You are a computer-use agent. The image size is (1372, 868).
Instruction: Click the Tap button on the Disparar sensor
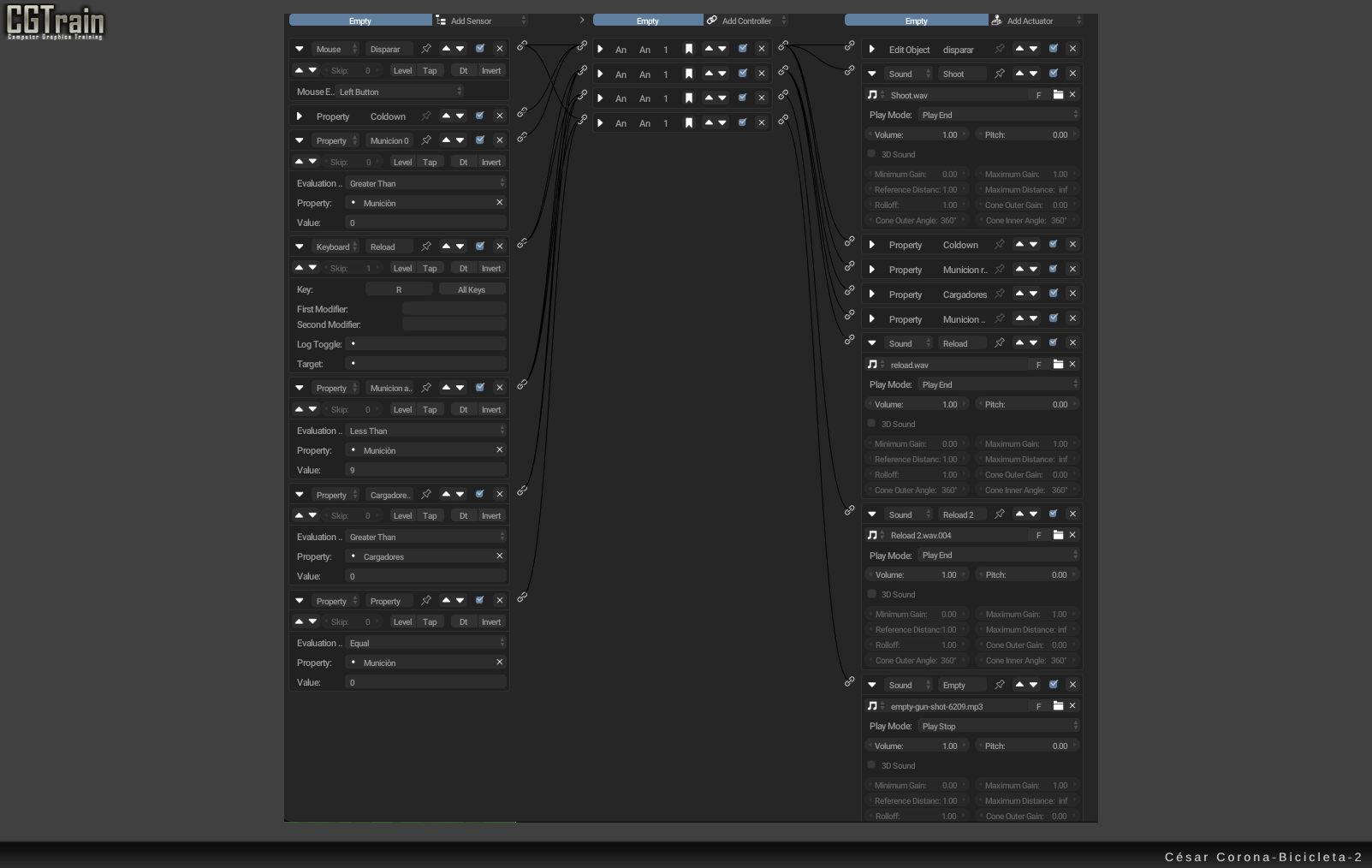point(430,71)
